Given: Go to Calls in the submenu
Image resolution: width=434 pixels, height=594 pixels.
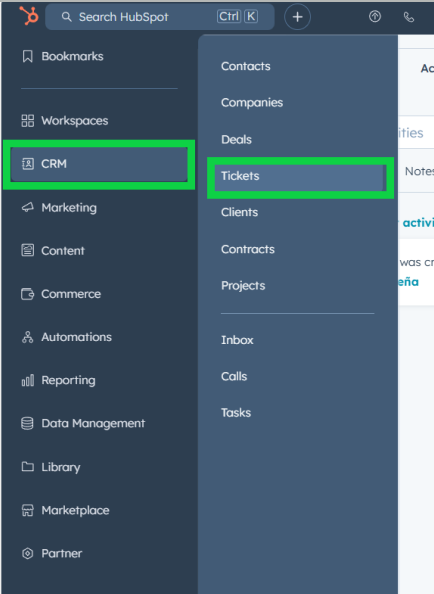Looking at the screenshot, I should (x=234, y=377).
